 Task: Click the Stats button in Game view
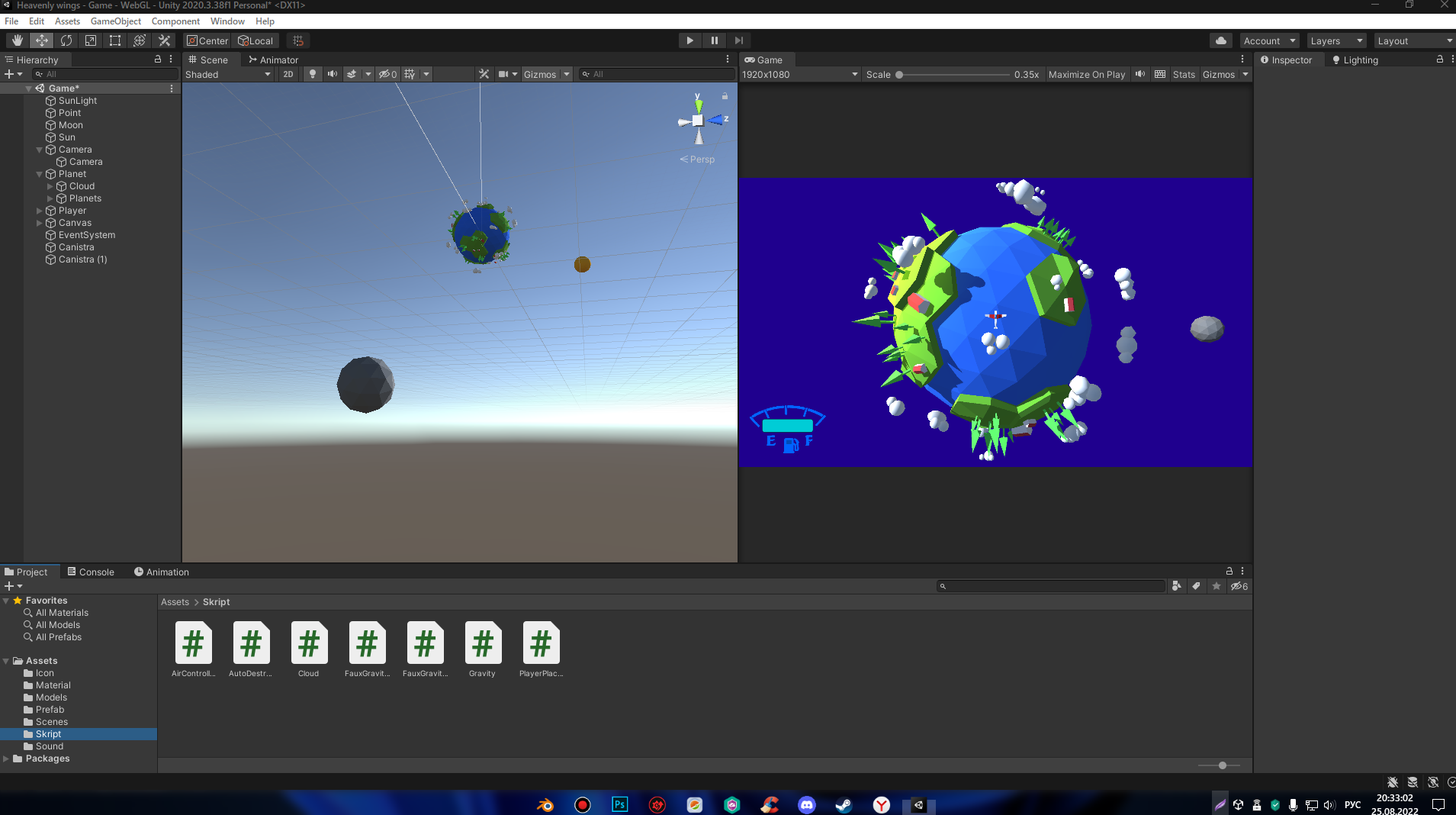point(1183,74)
